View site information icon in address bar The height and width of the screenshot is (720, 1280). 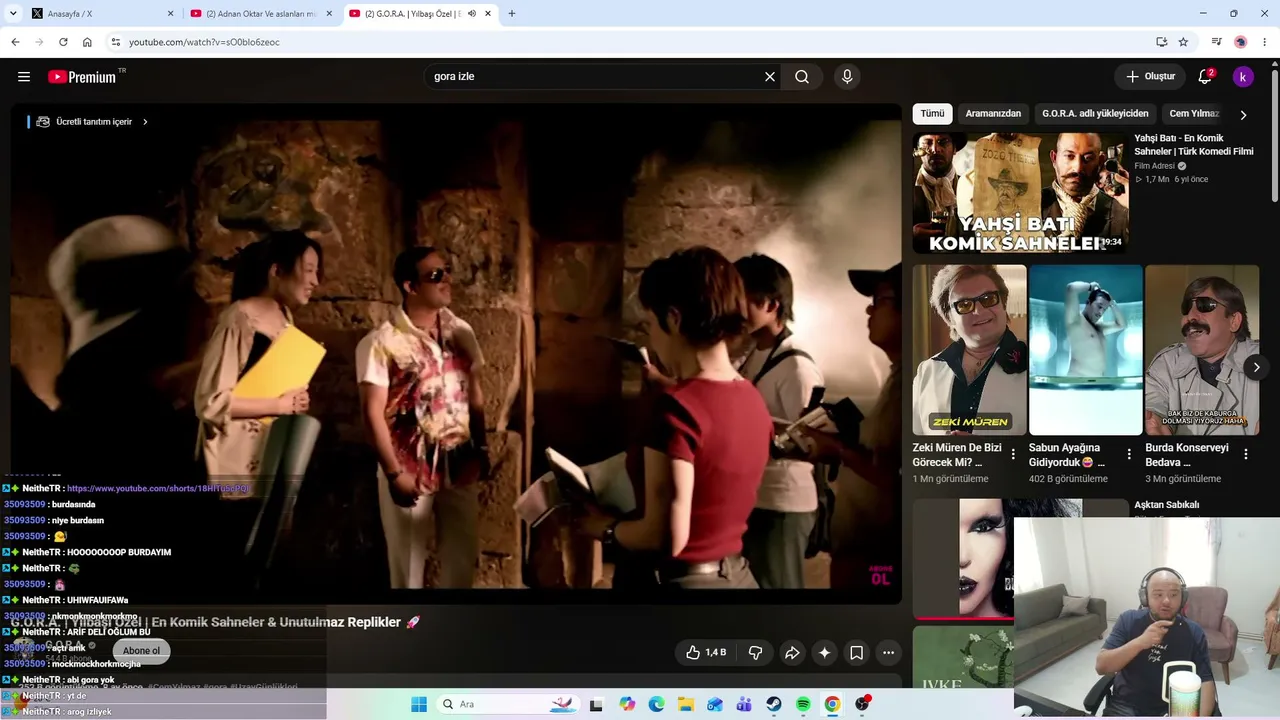115,42
